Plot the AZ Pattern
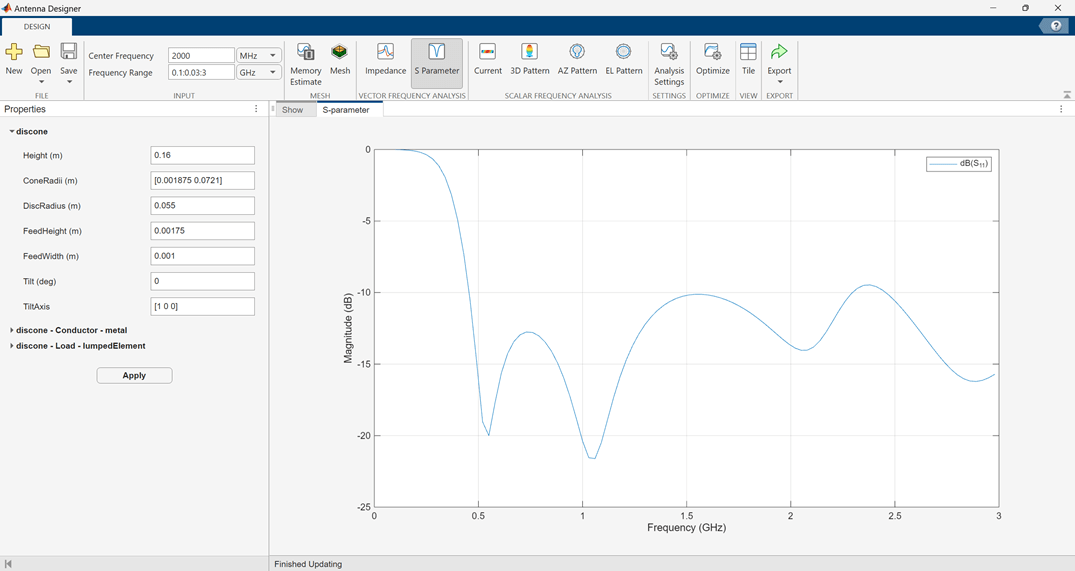Image resolution: width=1075 pixels, height=571 pixels. pyautogui.click(x=576, y=58)
